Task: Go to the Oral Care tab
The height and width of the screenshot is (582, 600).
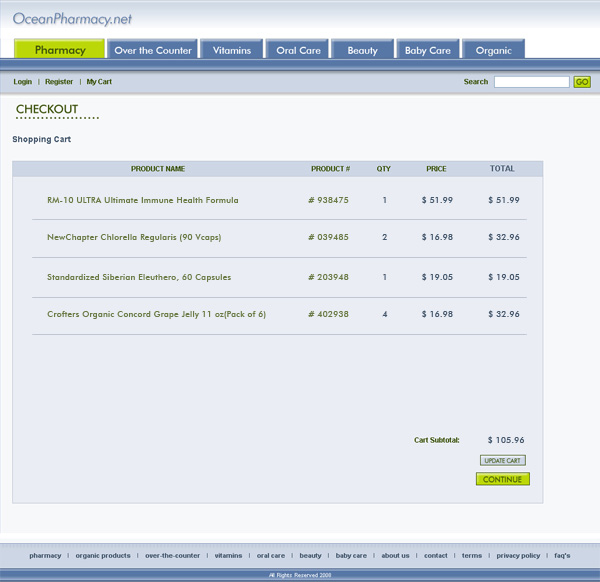Action: (x=298, y=50)
